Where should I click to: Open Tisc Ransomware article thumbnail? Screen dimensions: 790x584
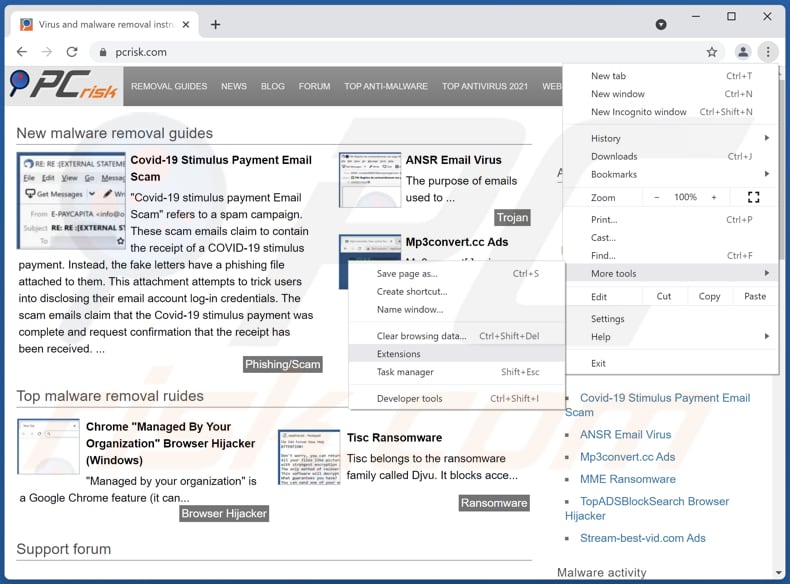(309, 457)
